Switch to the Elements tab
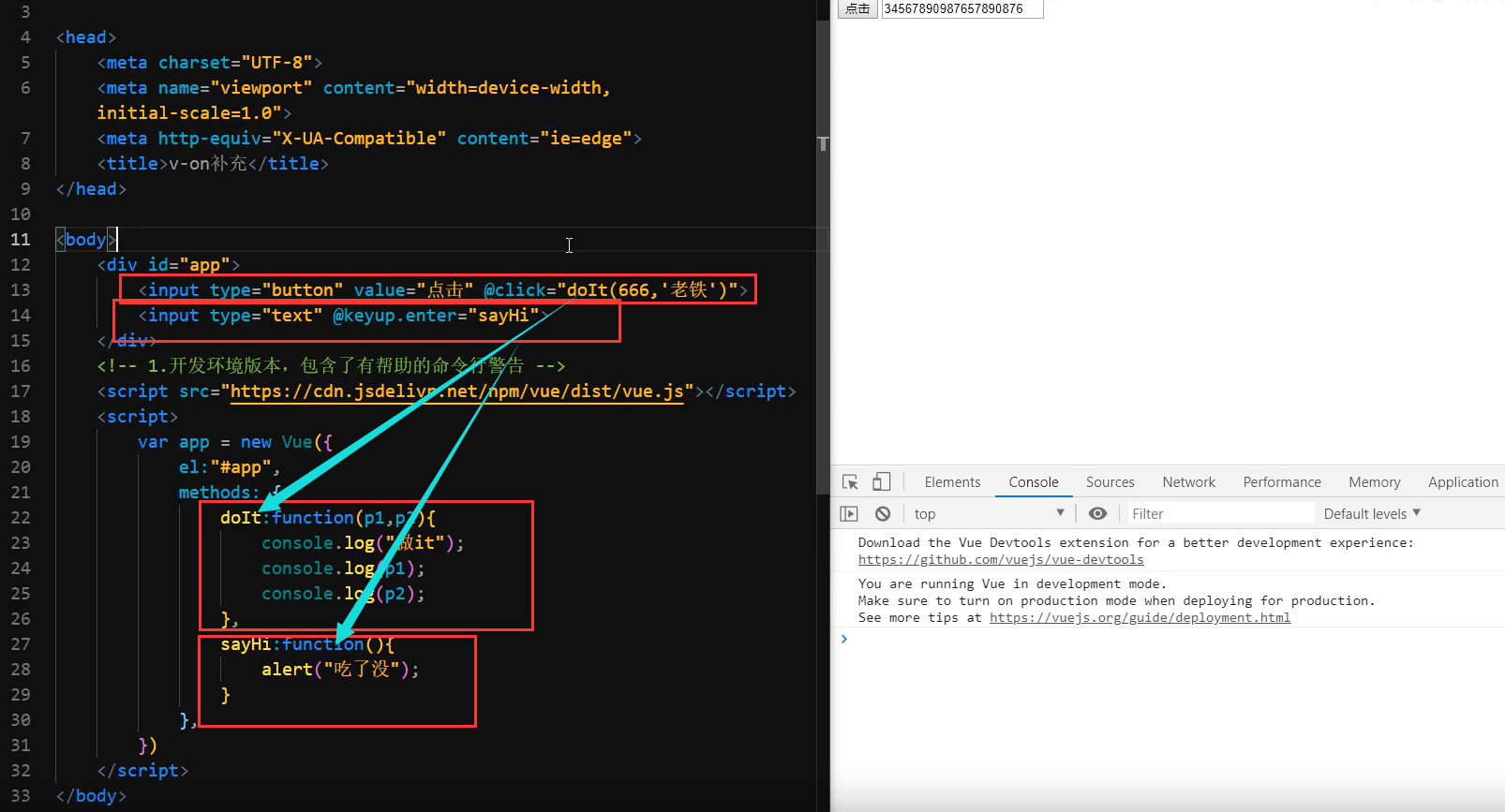Image resolution: width=1505 pixels, height=812 pixels. pos(952,482)
